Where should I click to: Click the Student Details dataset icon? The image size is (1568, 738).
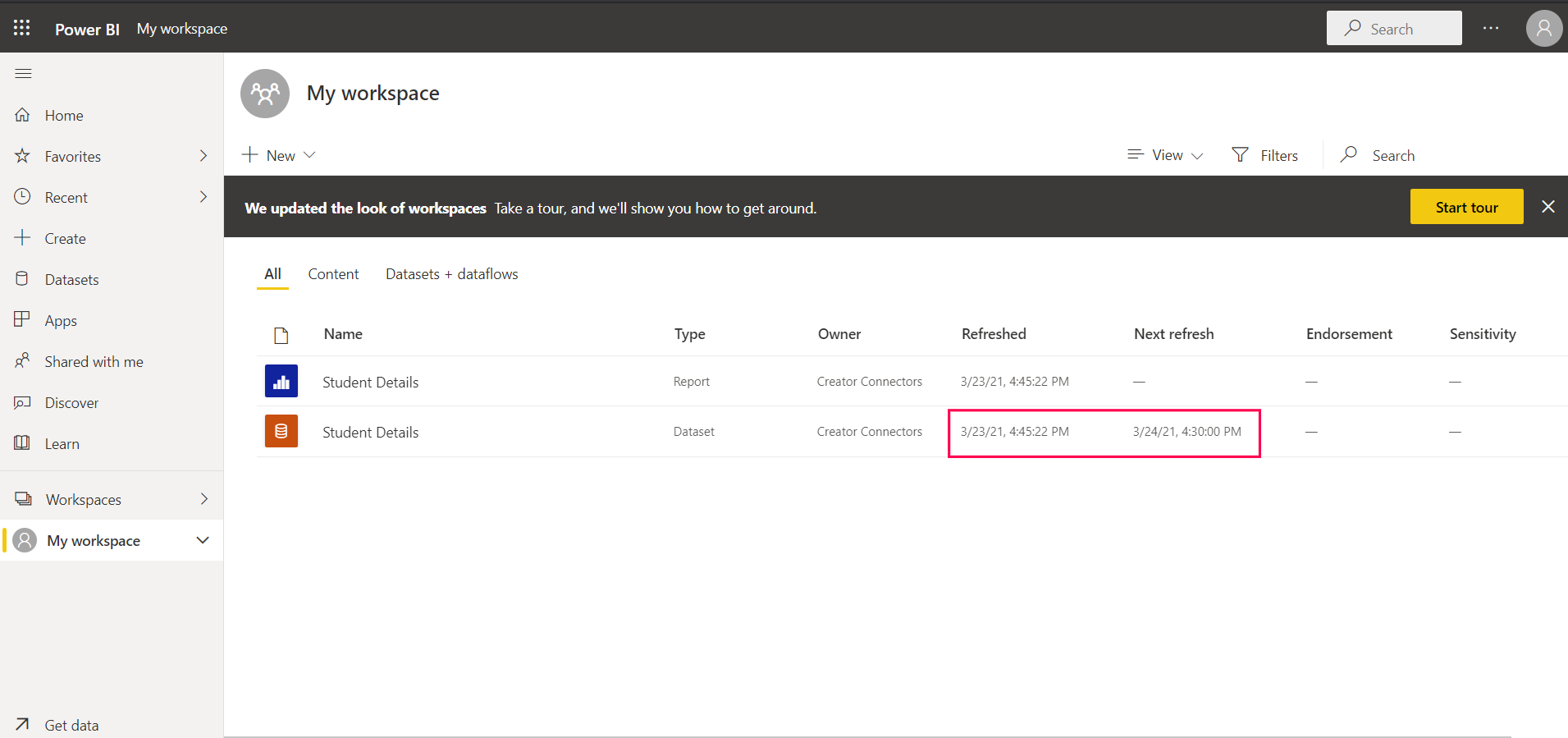pyautogui.click(x=281, y=432)
